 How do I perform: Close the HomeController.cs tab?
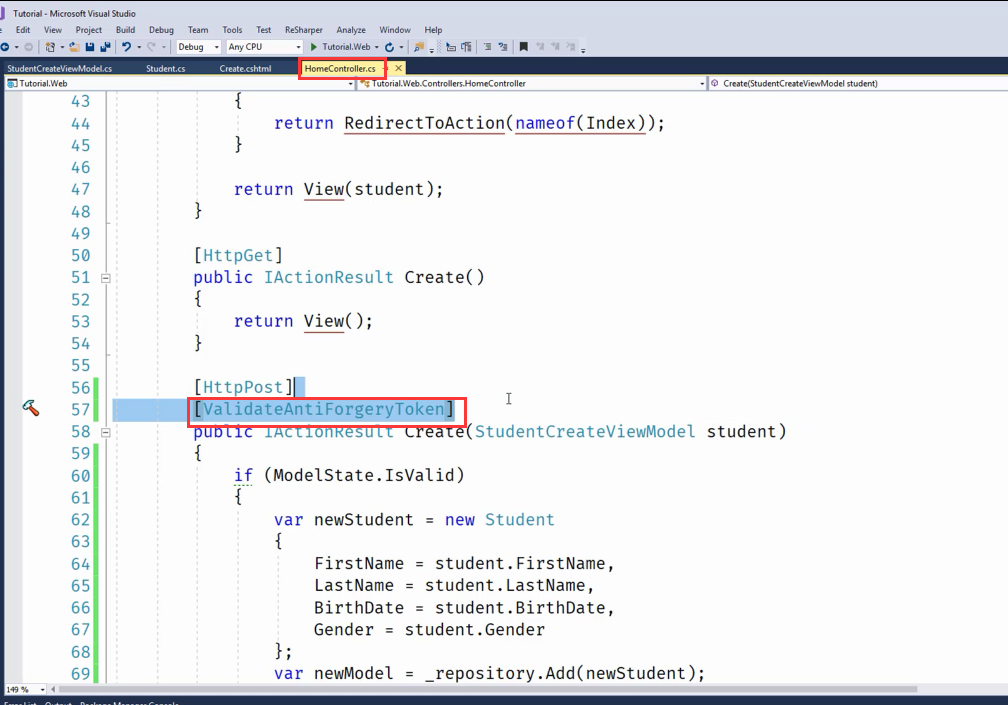[398, 68]
